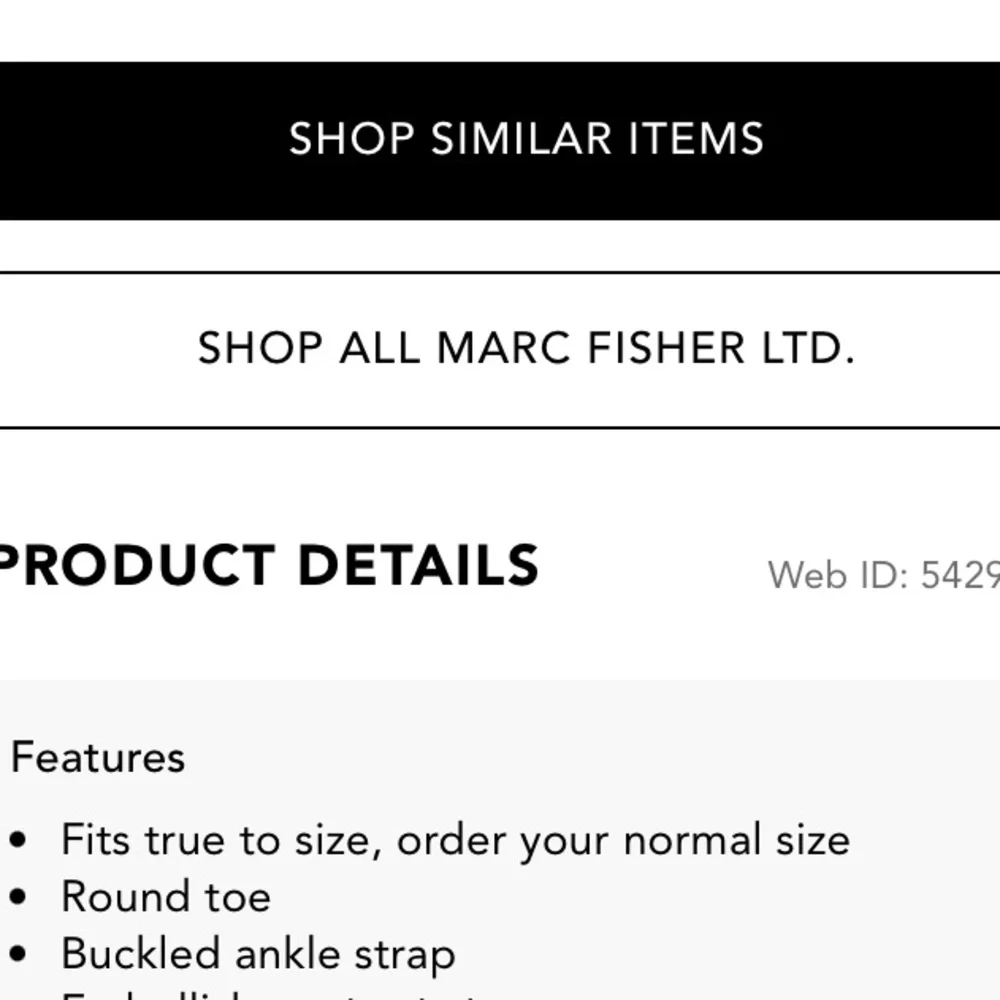Image resolution: width=1000 pixels, height=1000 pixels.
Task: Open SHOP ALL MARC FISHER LTD.
Action: (500, 347)
